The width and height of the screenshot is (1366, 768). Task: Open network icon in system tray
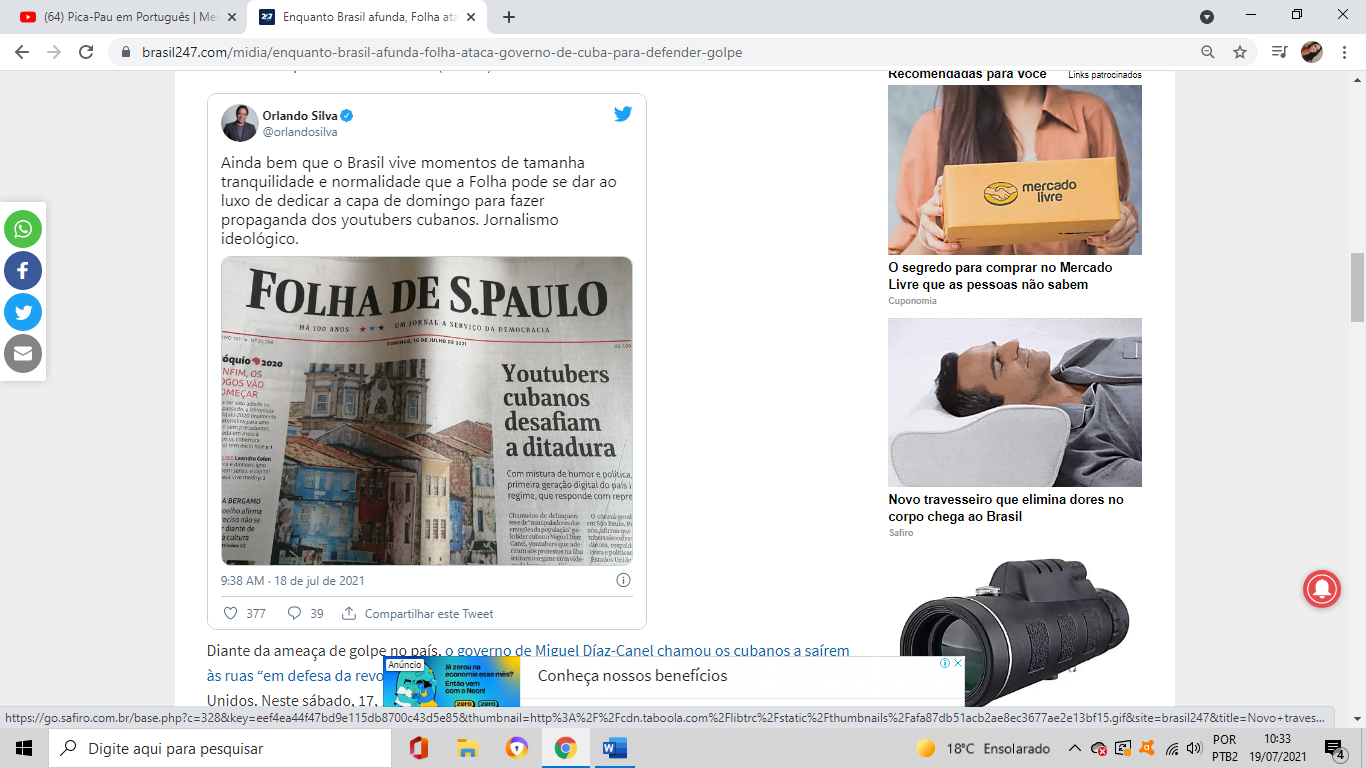click(x=1172, y=748)
